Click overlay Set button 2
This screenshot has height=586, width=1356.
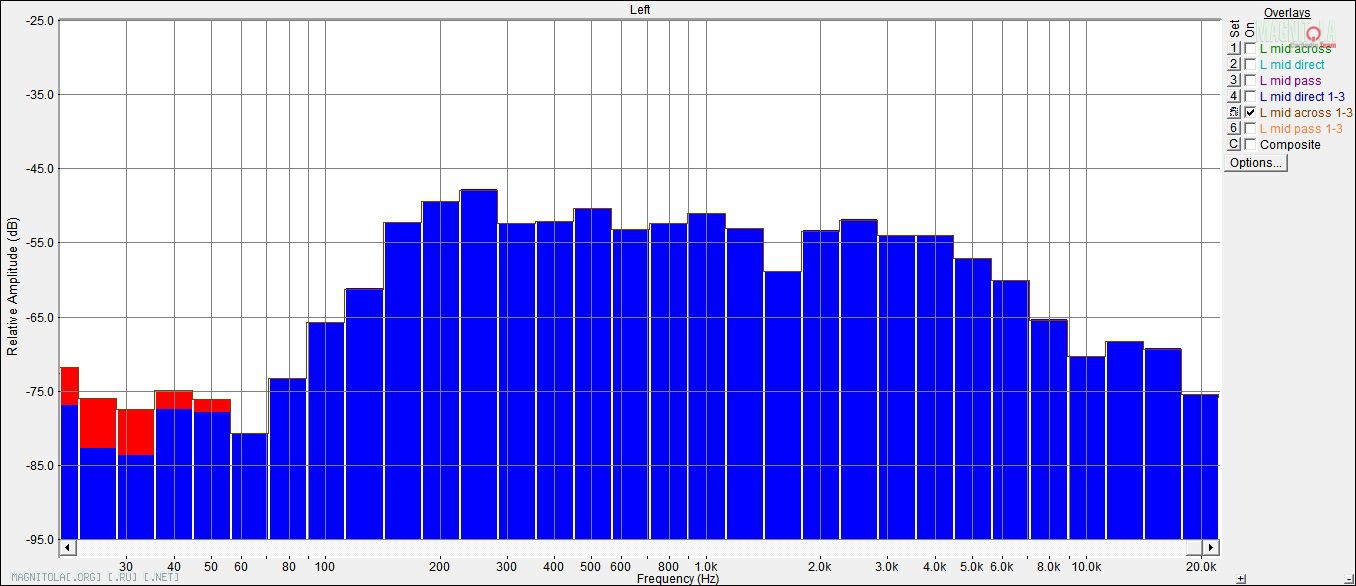tap(1234, 65)
